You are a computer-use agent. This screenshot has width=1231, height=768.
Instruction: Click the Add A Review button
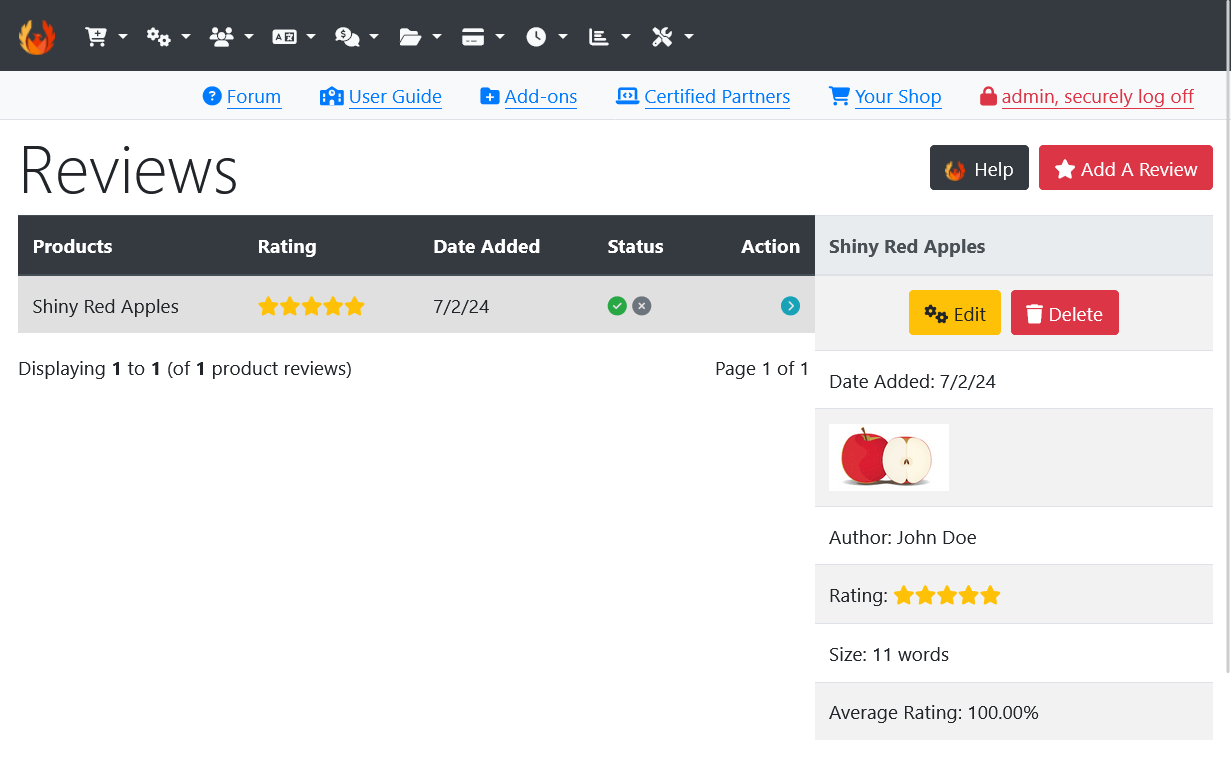pyautogui.click(x=1125, y=168)
